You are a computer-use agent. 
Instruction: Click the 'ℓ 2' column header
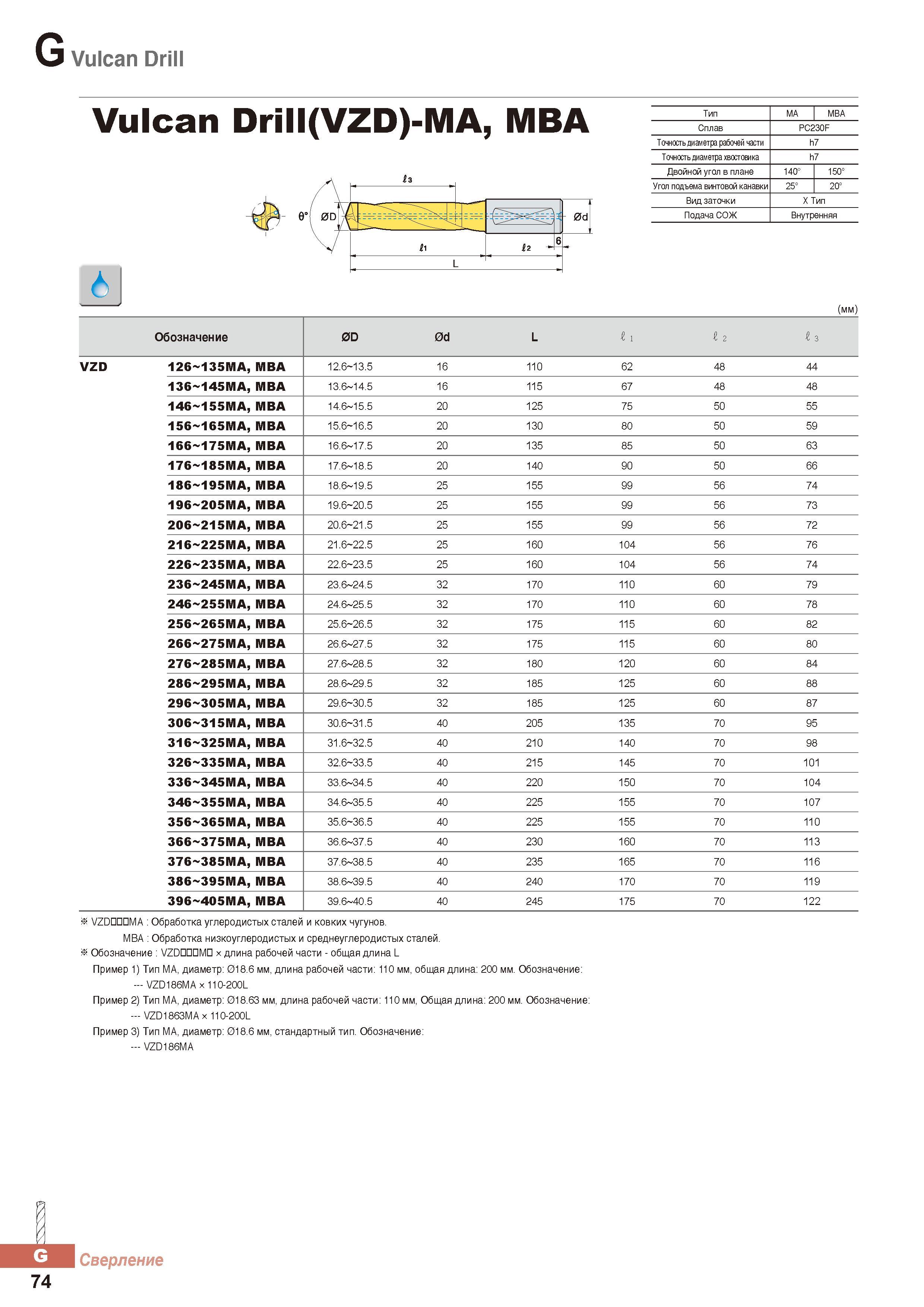[719, 337]
